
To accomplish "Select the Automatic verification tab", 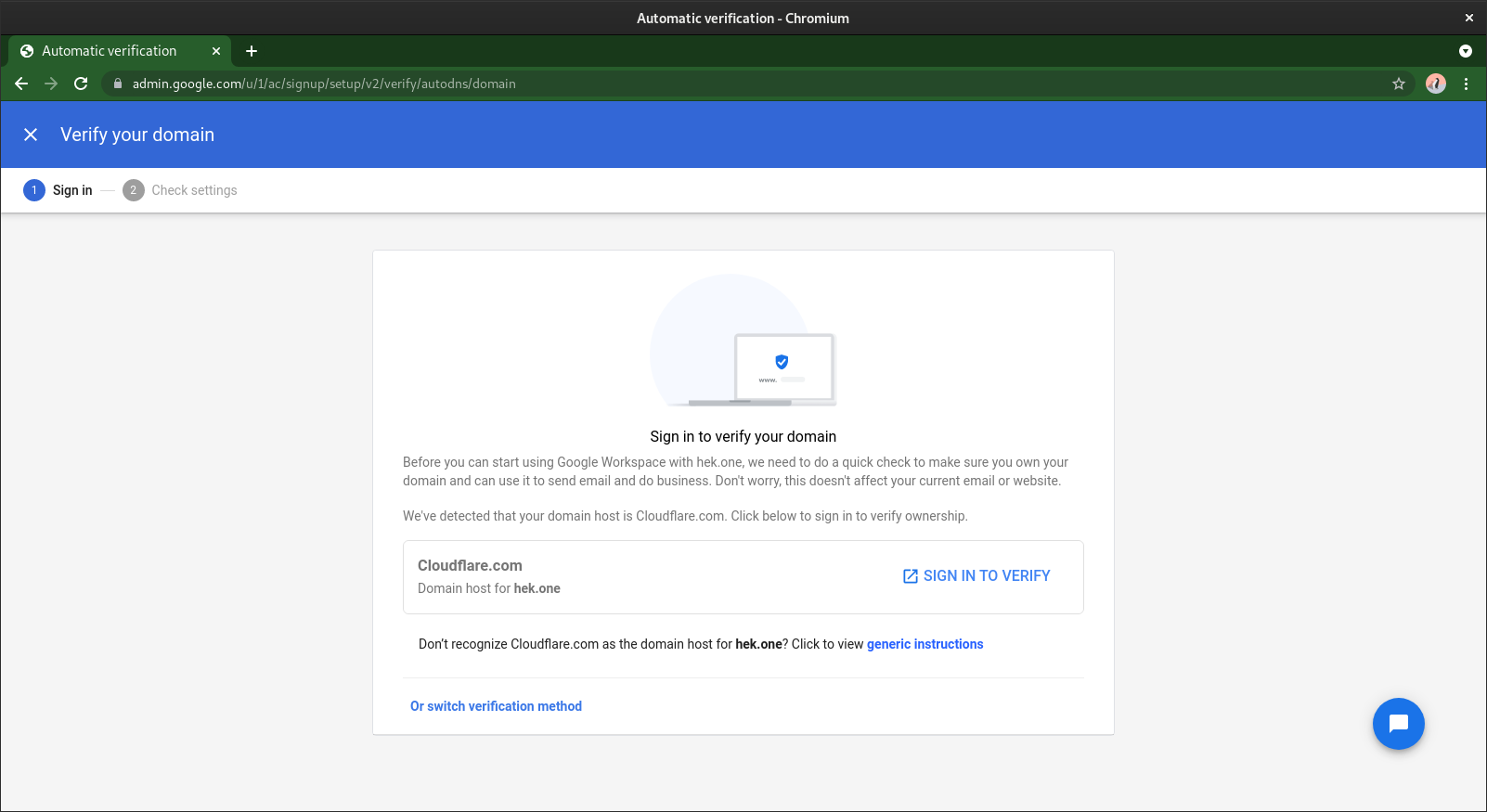I will point(120,51).
